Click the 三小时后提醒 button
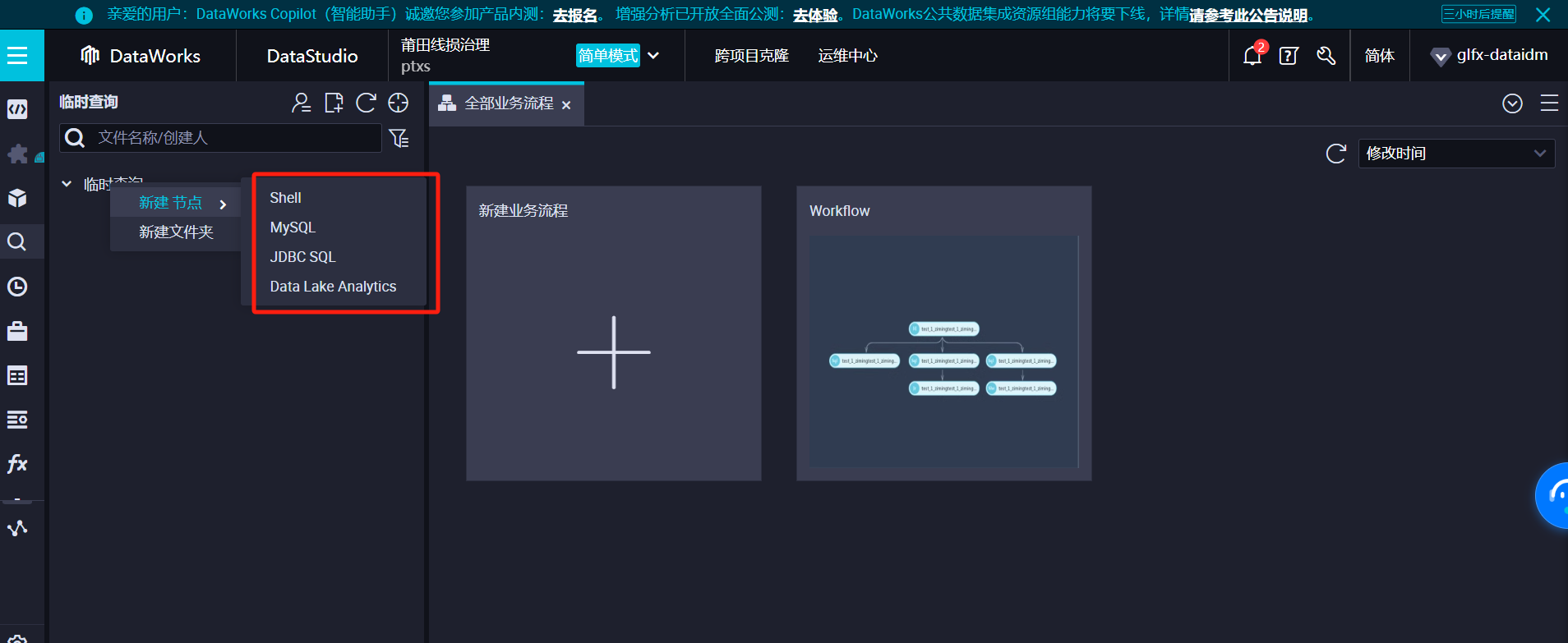Image resolution: width=1568 pixels, height=643 pixels. (x=1478, y=14)
